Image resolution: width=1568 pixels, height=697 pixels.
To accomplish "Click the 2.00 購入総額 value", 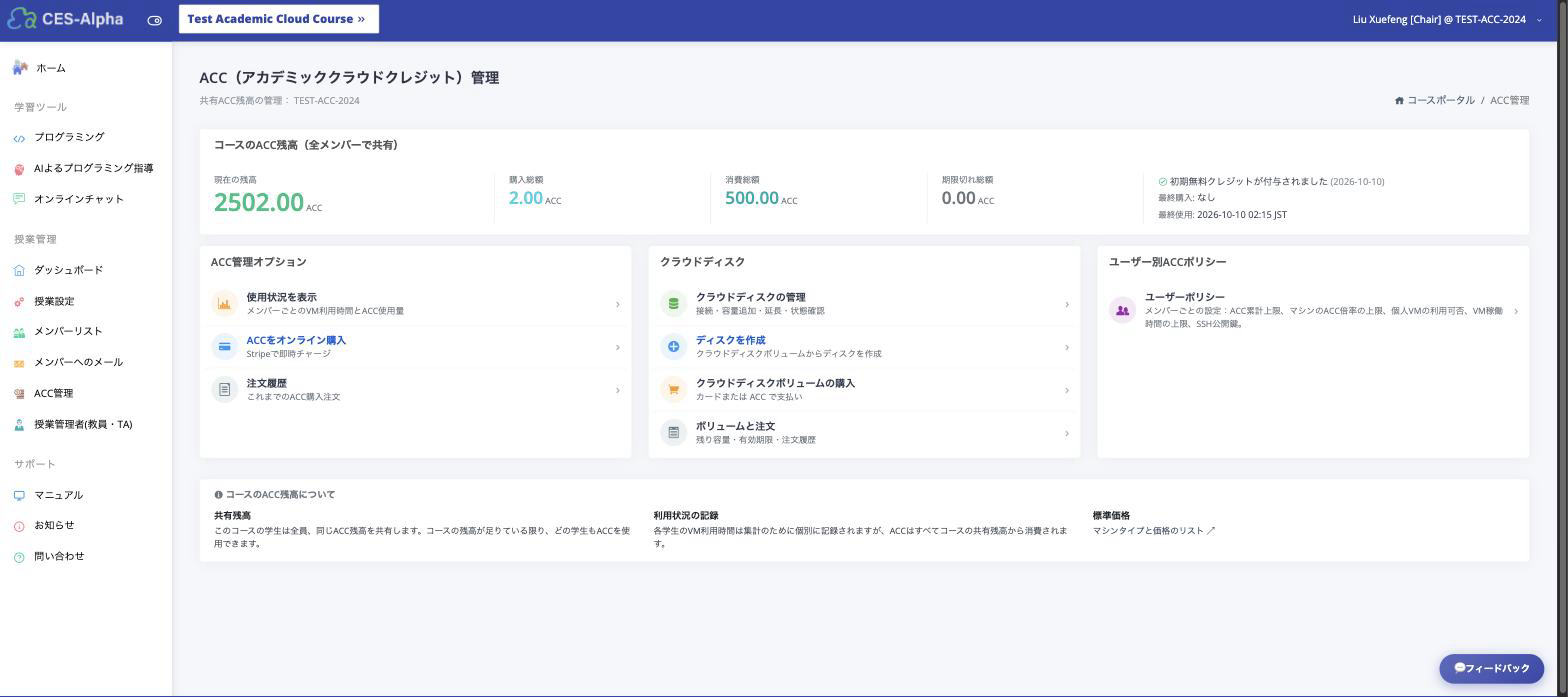I will pyautogui.click(x=526, y=198).
